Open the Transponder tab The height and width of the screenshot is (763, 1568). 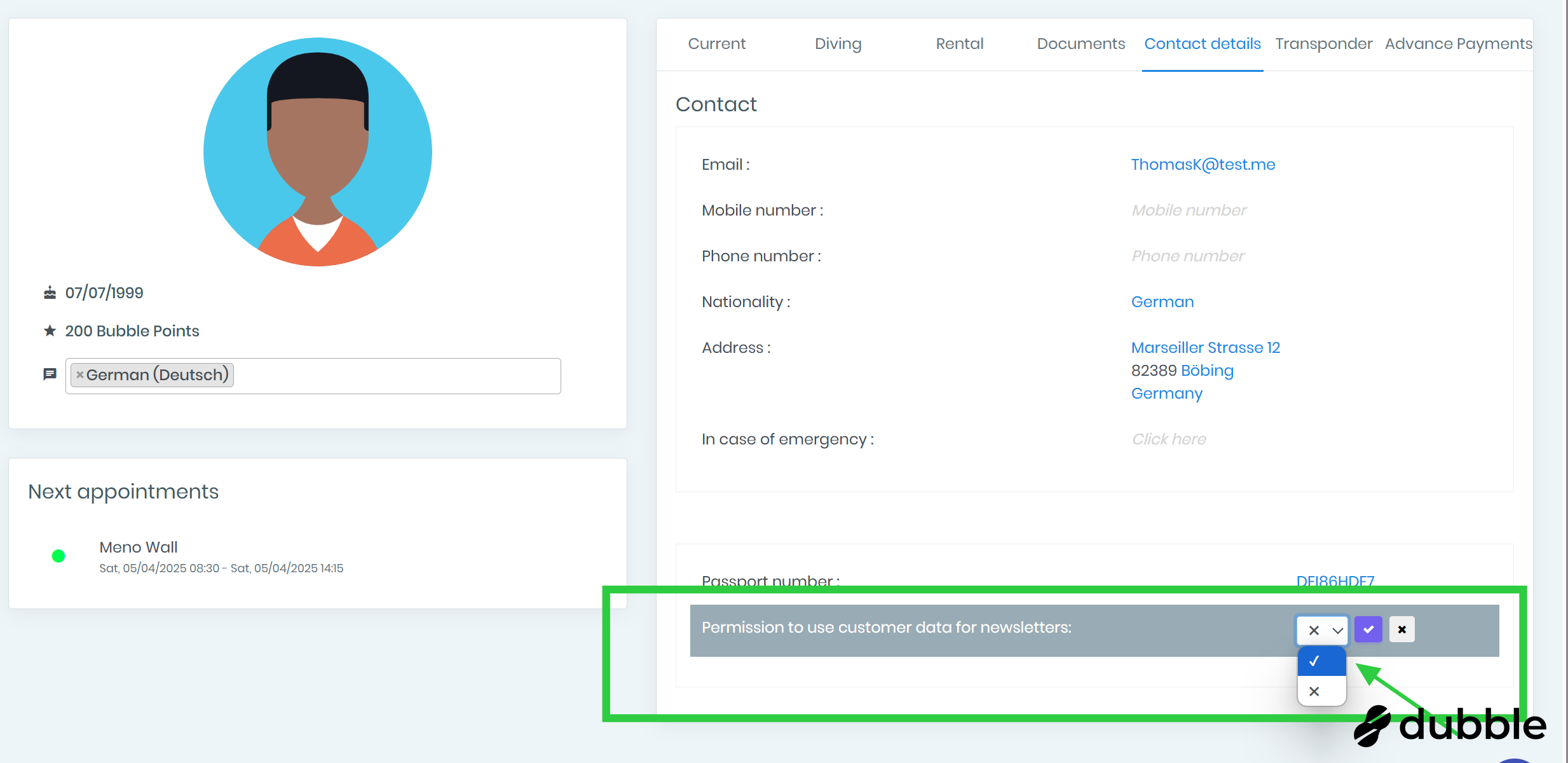pyautogui.click(x=1323, y=44)
